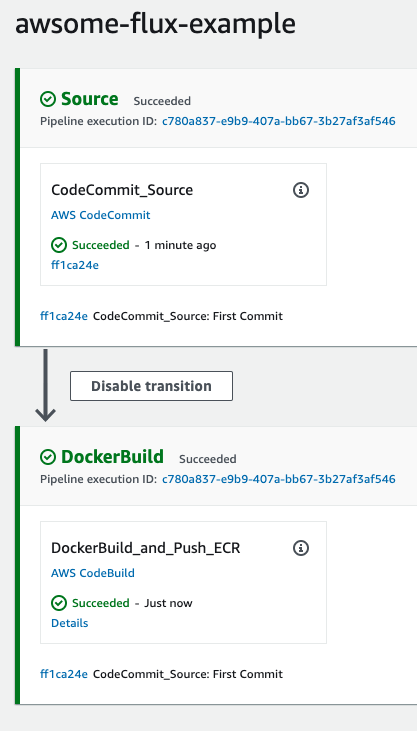This screenshot has width=417, height=731.
Task: Open commit ff1ca24e inside CodeCommit_Source card
Action: [x=75, y=265]
